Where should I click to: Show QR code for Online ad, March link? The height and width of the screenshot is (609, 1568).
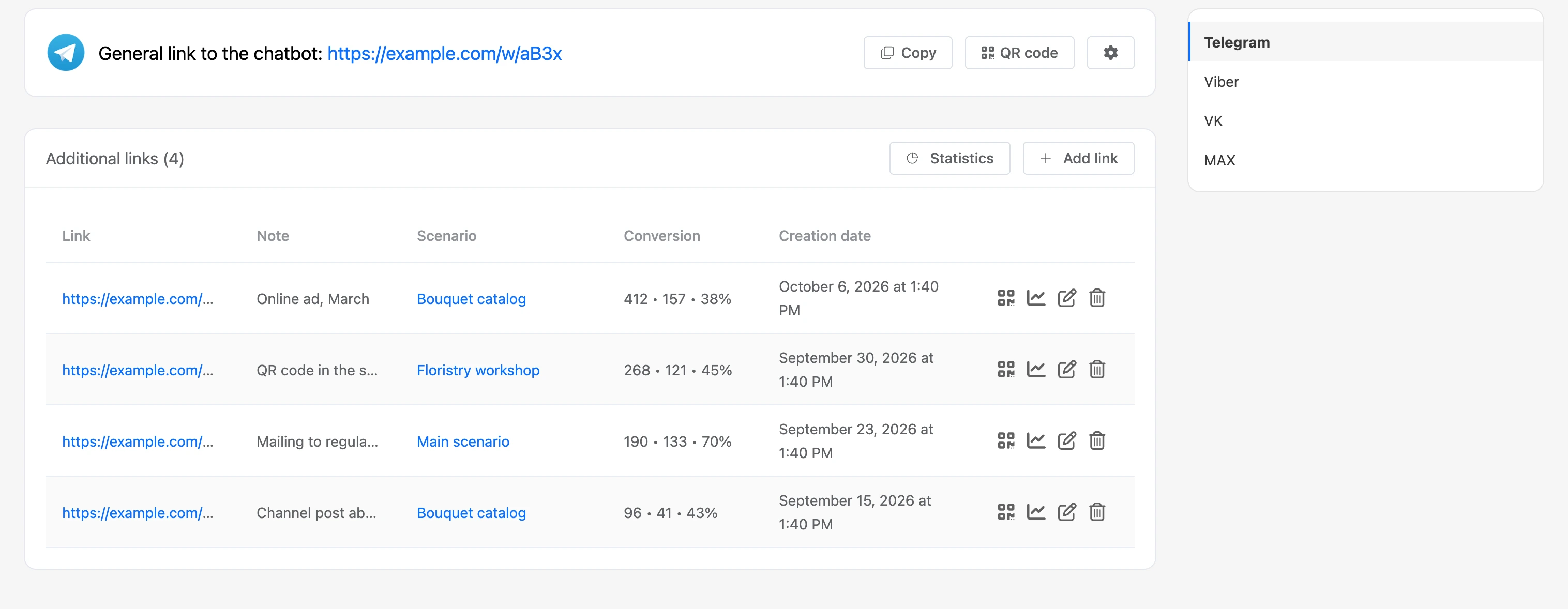pyautogui.click(x=1005, y=298)
